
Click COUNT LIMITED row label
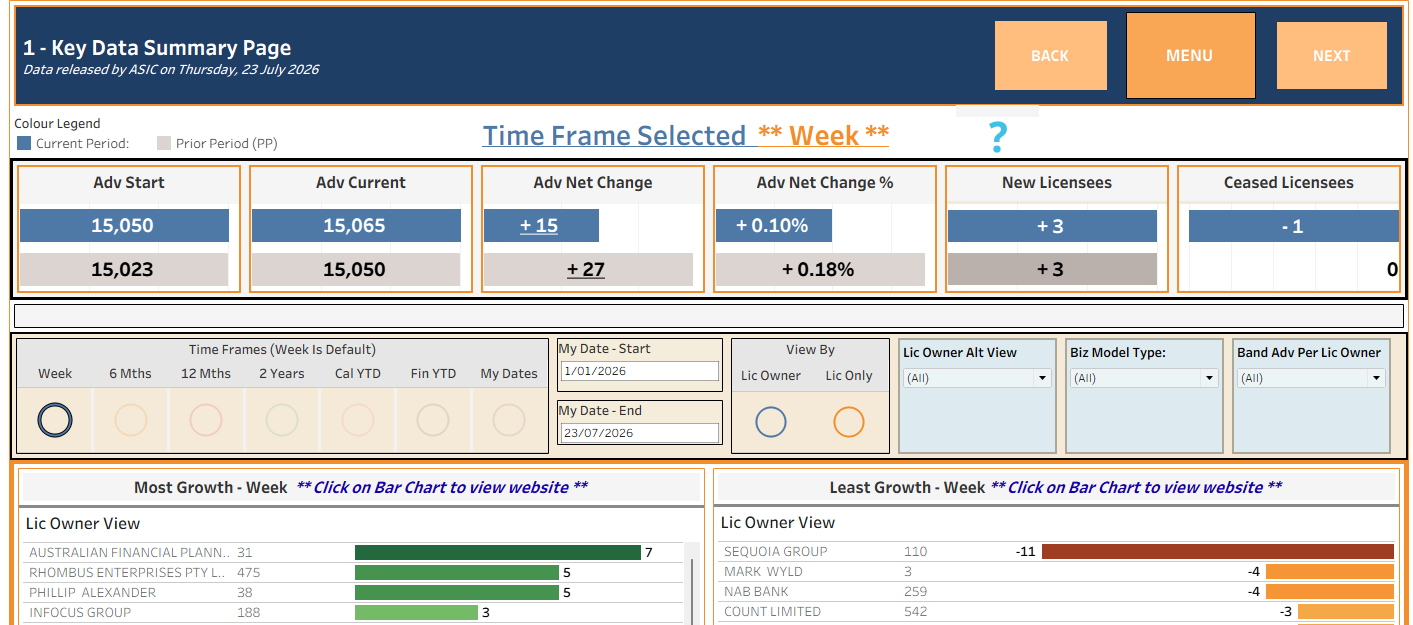click(772, 611)
